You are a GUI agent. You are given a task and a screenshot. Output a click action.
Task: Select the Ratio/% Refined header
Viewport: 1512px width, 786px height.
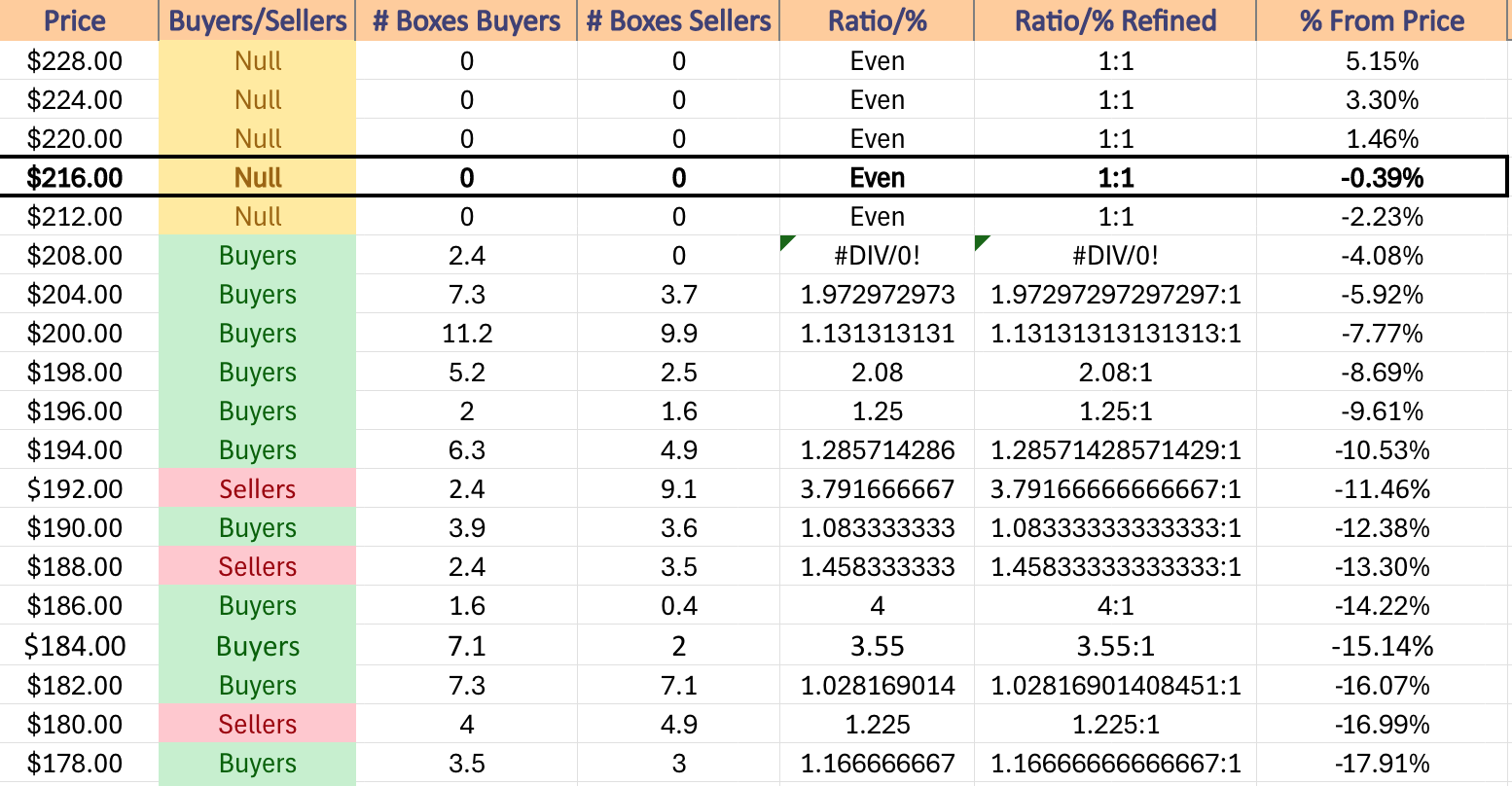tap(1116, 20)
